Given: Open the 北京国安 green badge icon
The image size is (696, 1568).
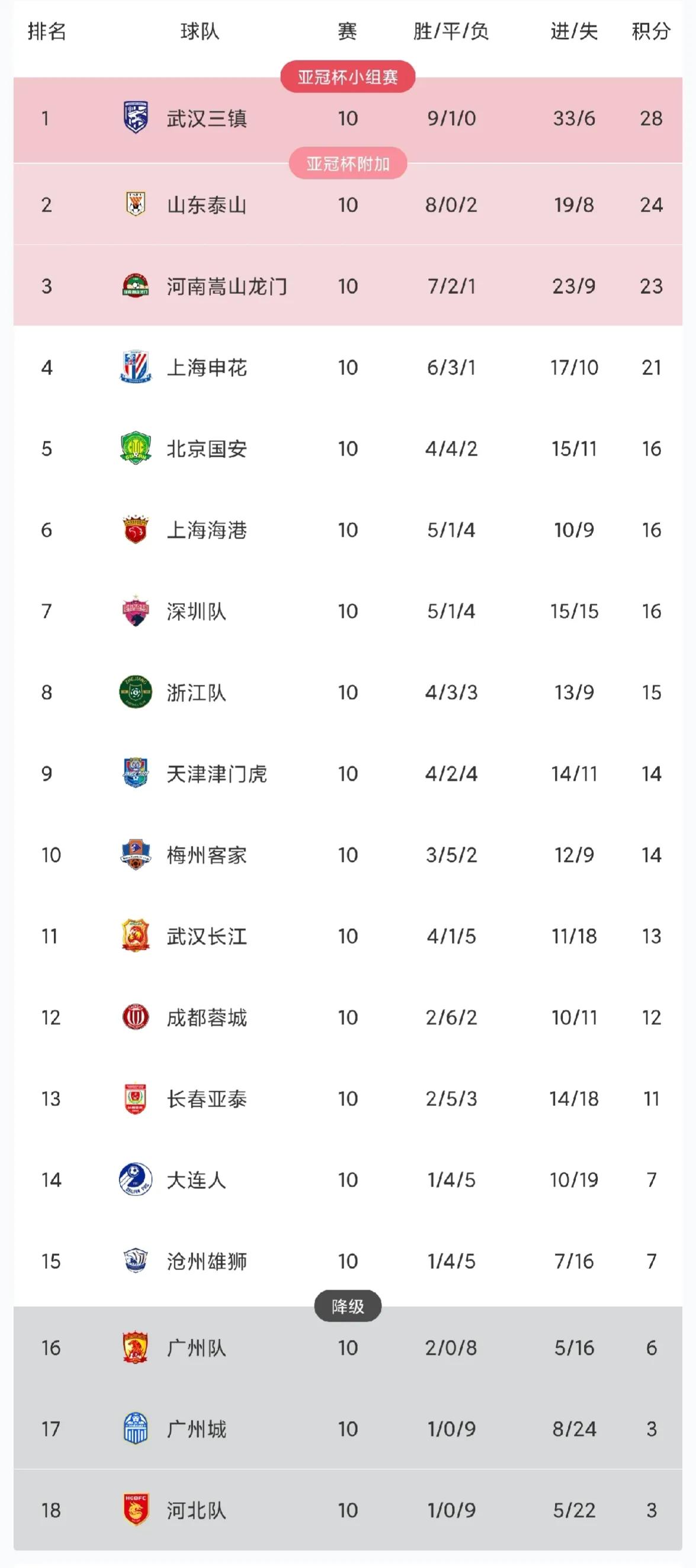Looking at the screenshot, I should [x=135, y=448].
